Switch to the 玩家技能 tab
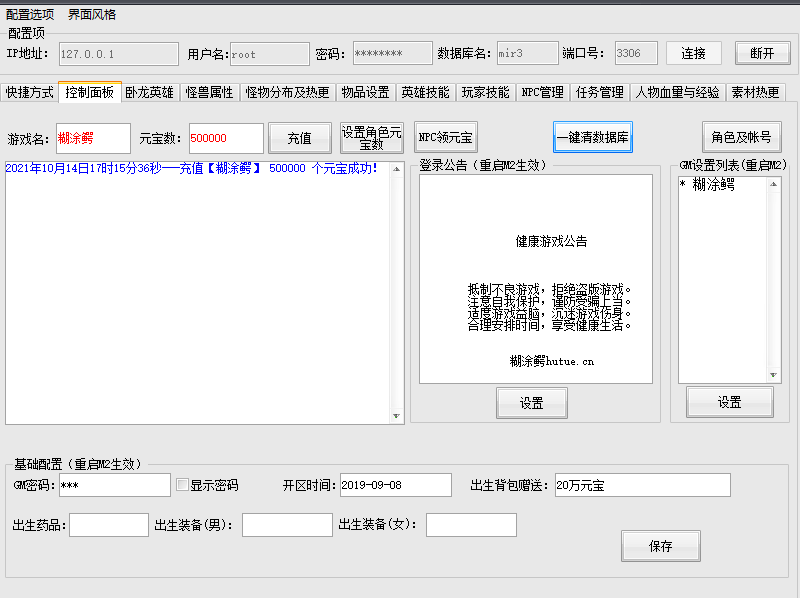This screenshot has height=598, width=800. (x=485, y=92)
